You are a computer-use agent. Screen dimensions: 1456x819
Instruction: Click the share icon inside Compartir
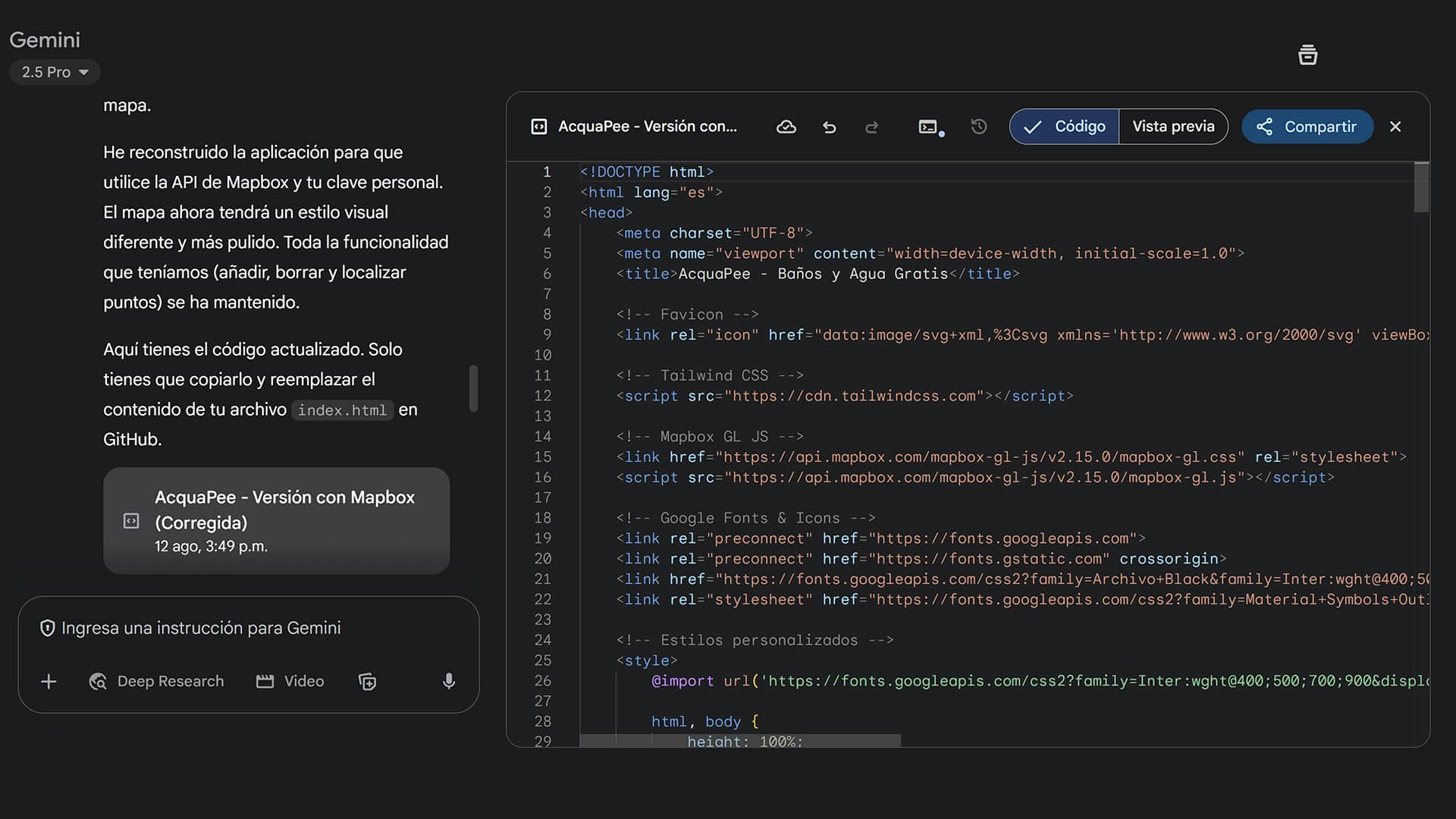[x=1264, y=127]
